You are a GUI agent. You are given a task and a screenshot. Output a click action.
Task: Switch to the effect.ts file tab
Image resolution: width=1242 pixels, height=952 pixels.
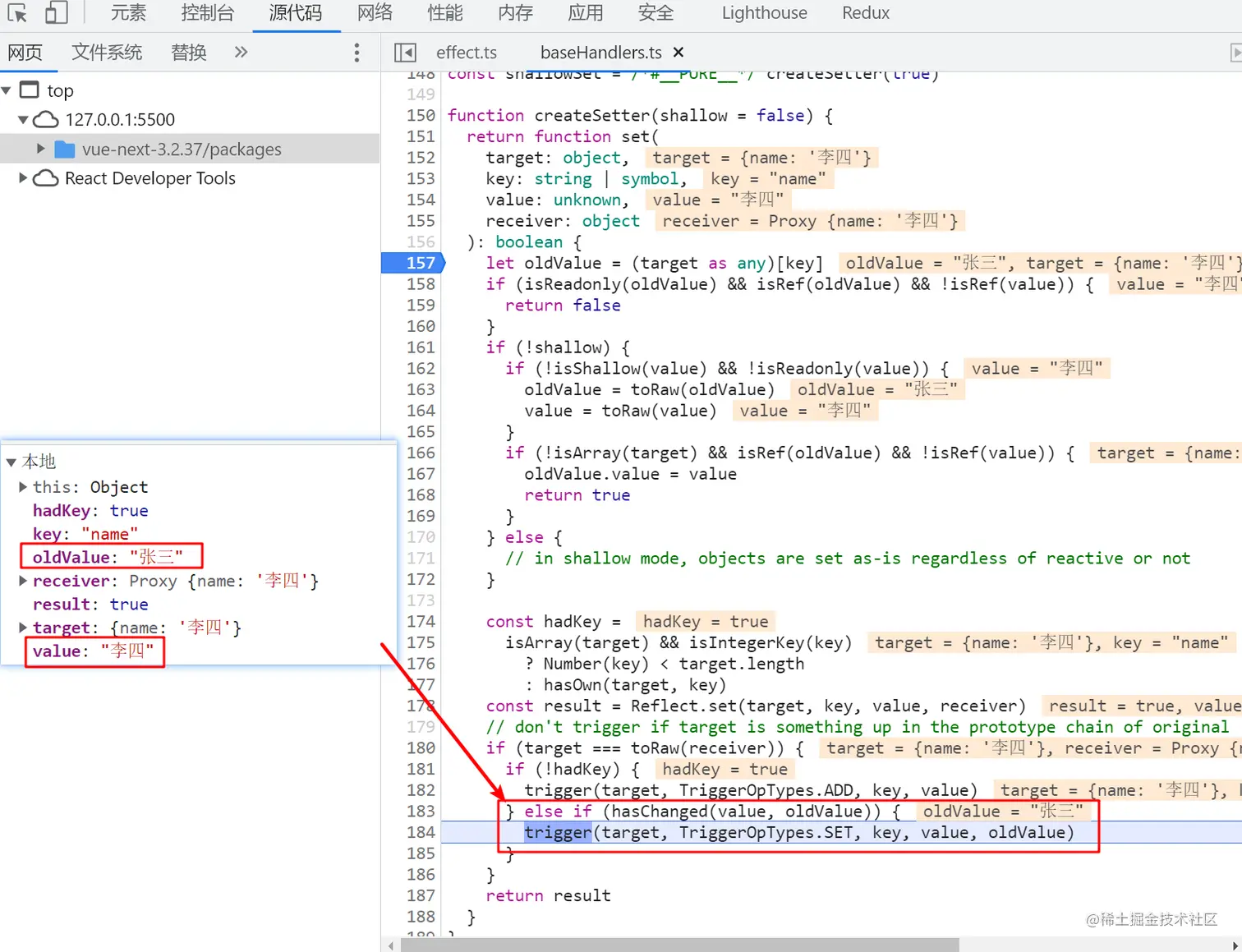pos(467,53)
